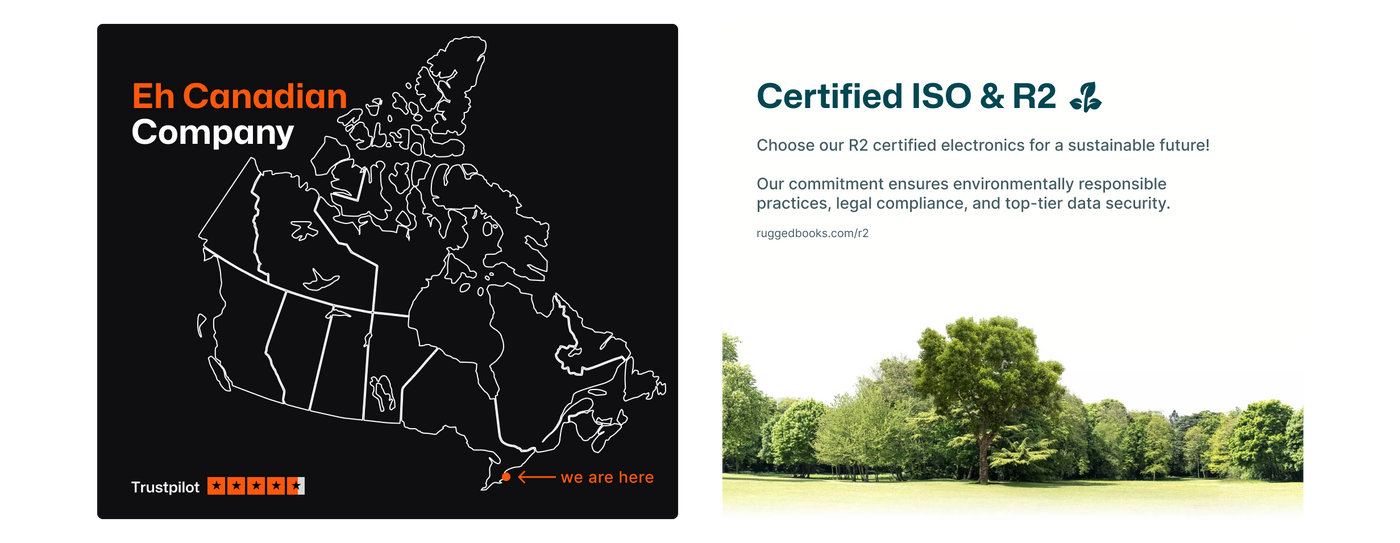Click the orange arrow pointing at the dot
Screen dimensions: 1400x543
(x=536, y=477)
